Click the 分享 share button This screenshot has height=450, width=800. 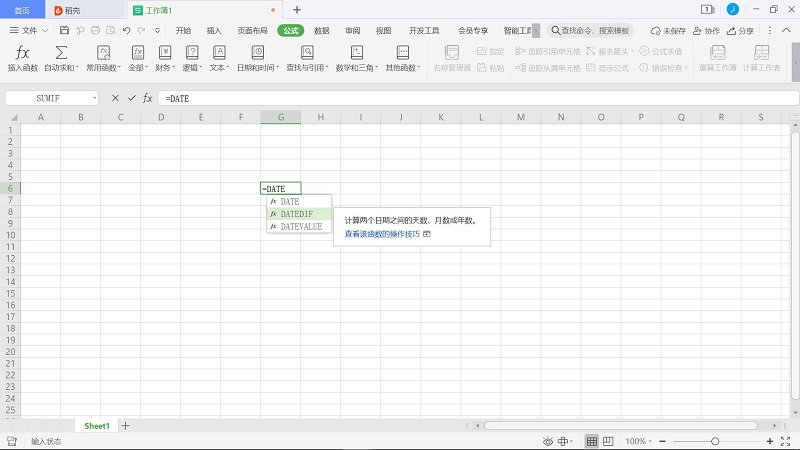(741, 31)
